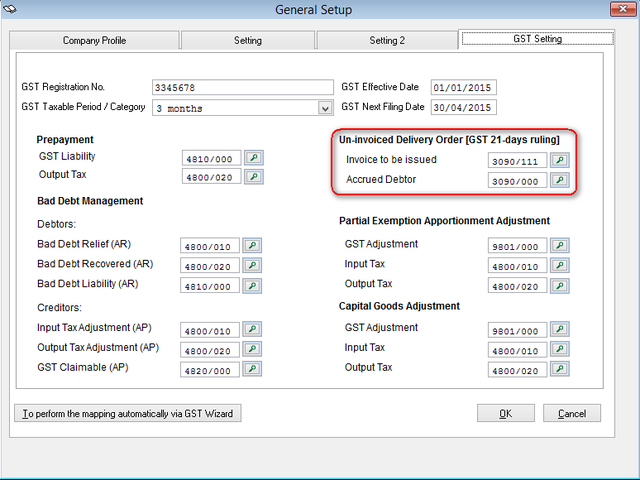Image resolution: width=640 pixels, height=480 pixels.
Task: Click the Cancel button
Action: click(x=571, y=413)
